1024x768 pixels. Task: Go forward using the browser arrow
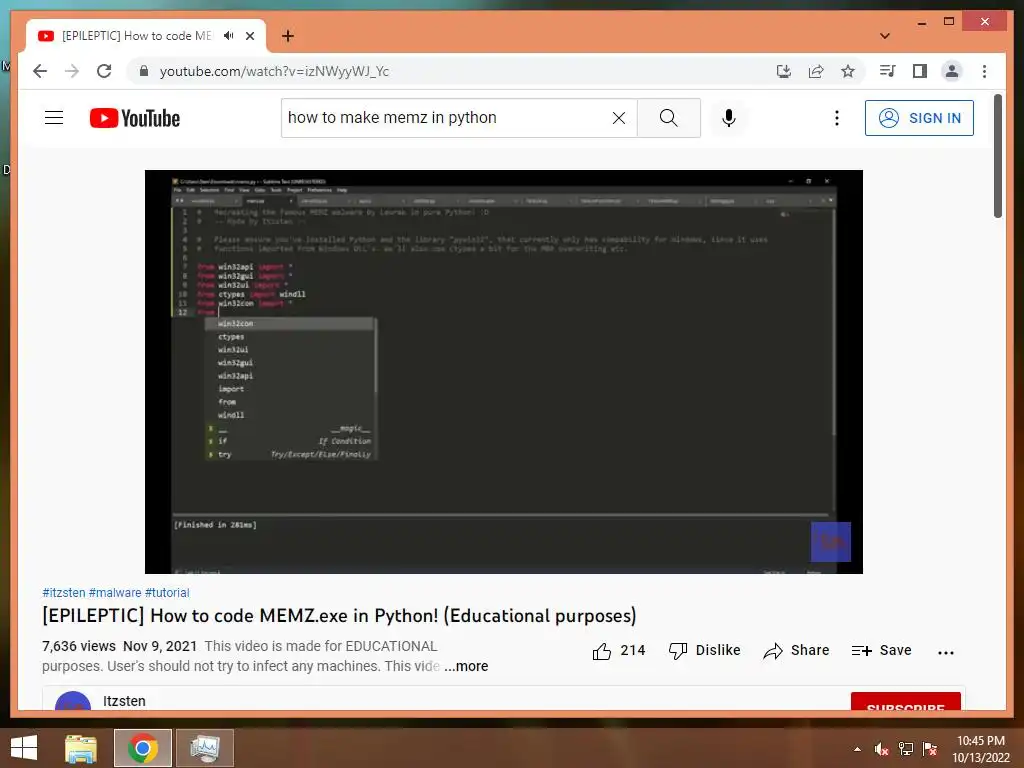(x=72, y=71)
